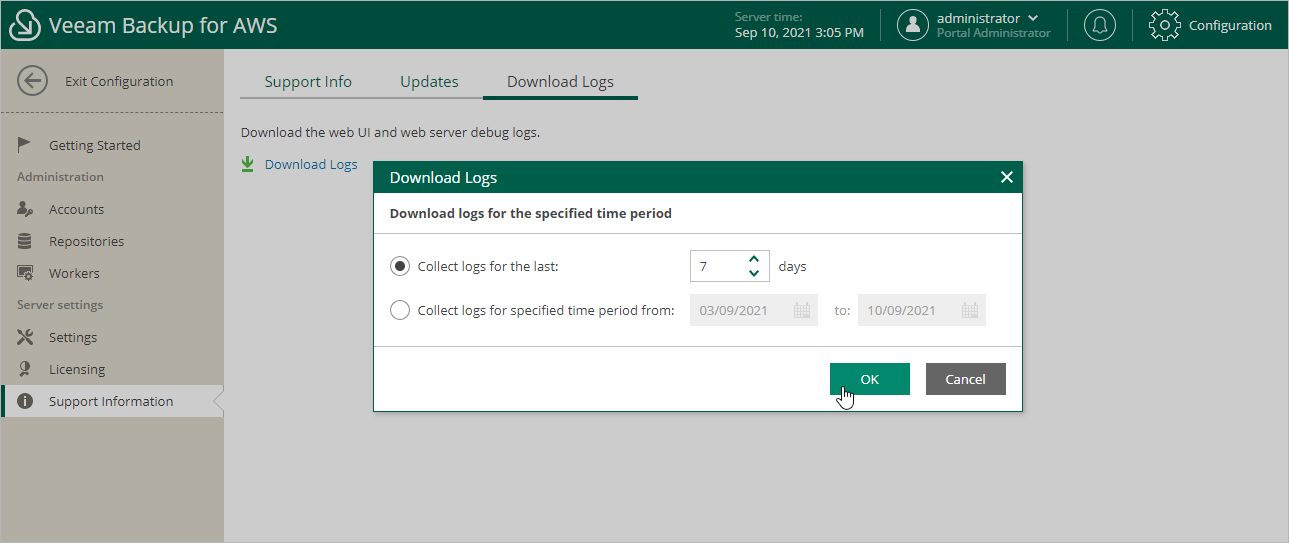1289x543 pixels.
Task: Open Workers in sidebar
Action: (112, 273)
